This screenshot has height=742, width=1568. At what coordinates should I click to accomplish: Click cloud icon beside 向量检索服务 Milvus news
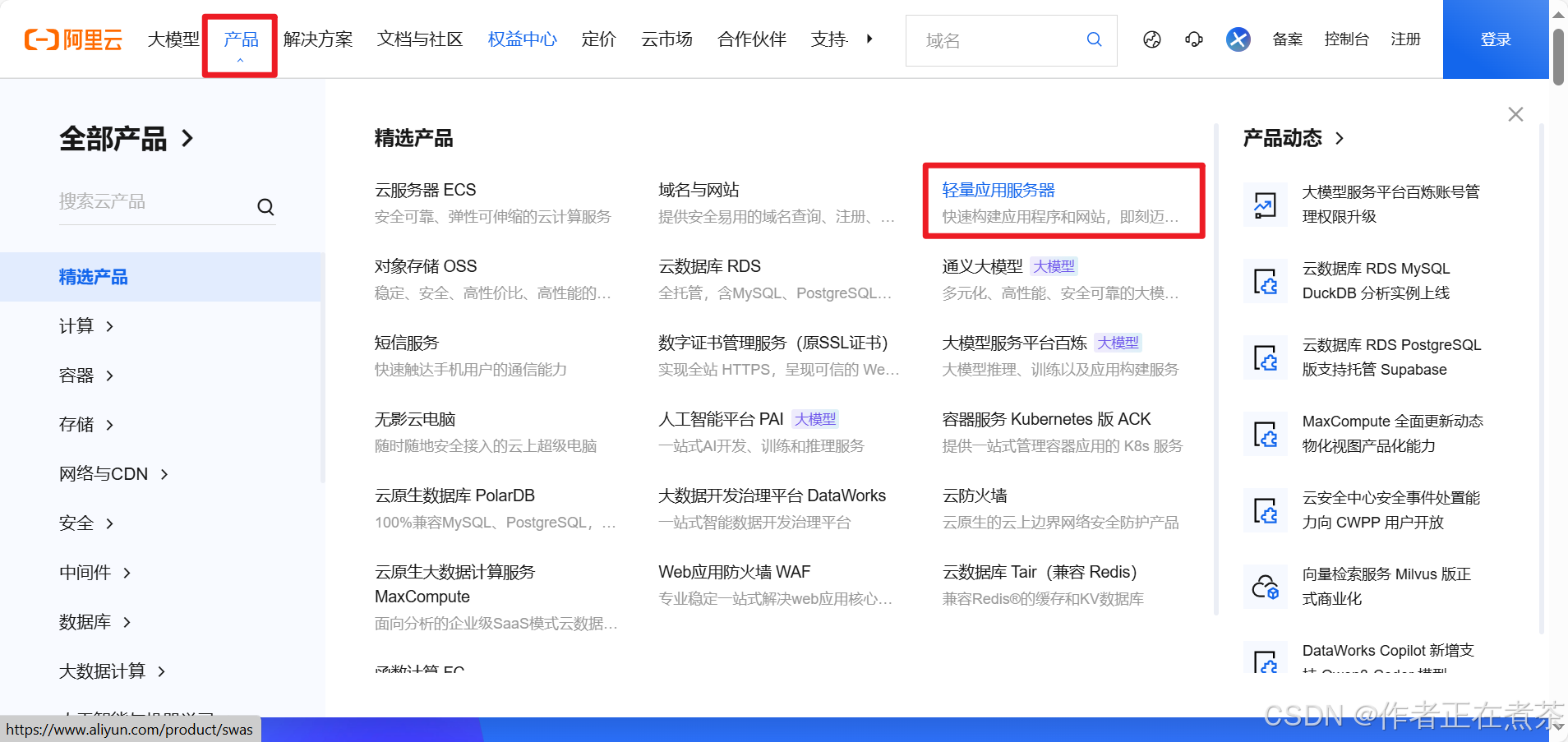1265,587
